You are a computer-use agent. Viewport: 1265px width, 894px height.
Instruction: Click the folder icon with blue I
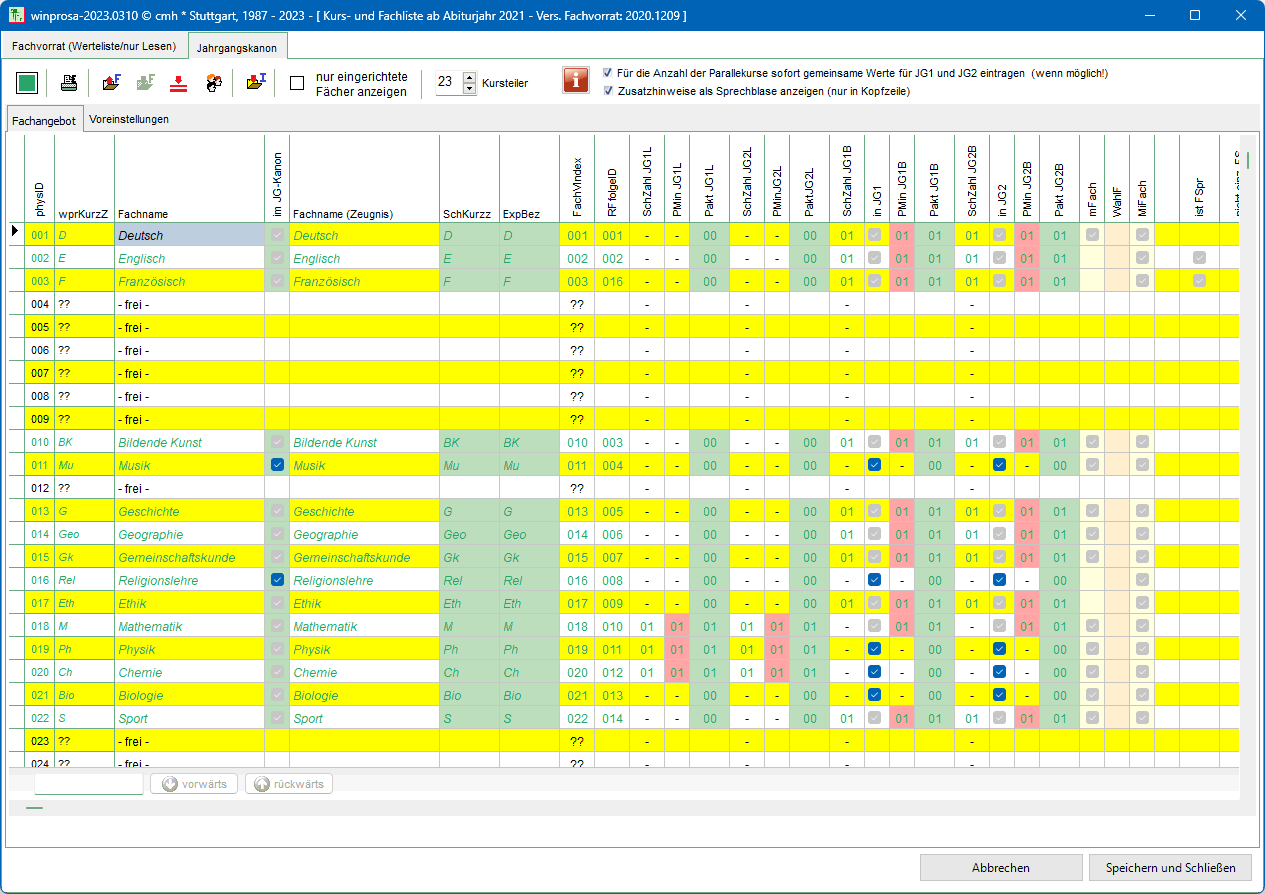tap(256, 83)
